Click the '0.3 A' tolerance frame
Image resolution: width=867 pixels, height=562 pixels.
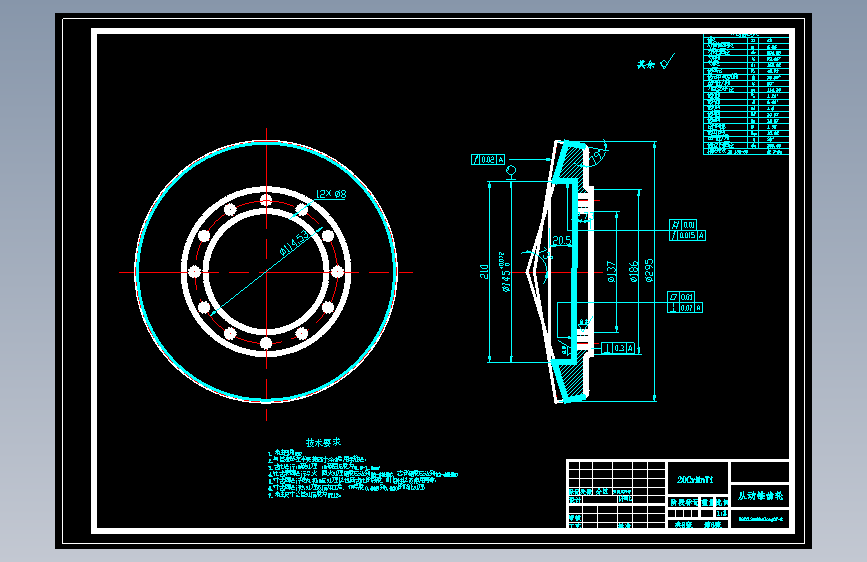pos(618,348)
